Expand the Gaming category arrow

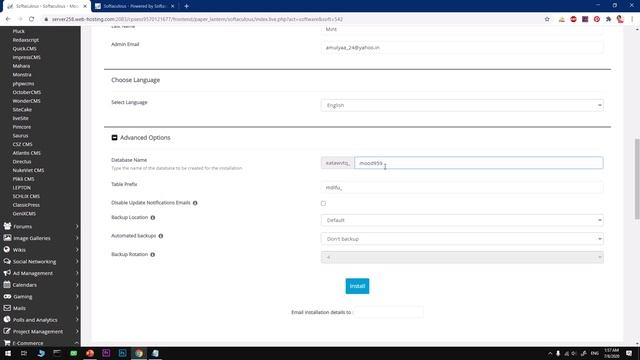[x=77, y=296]
